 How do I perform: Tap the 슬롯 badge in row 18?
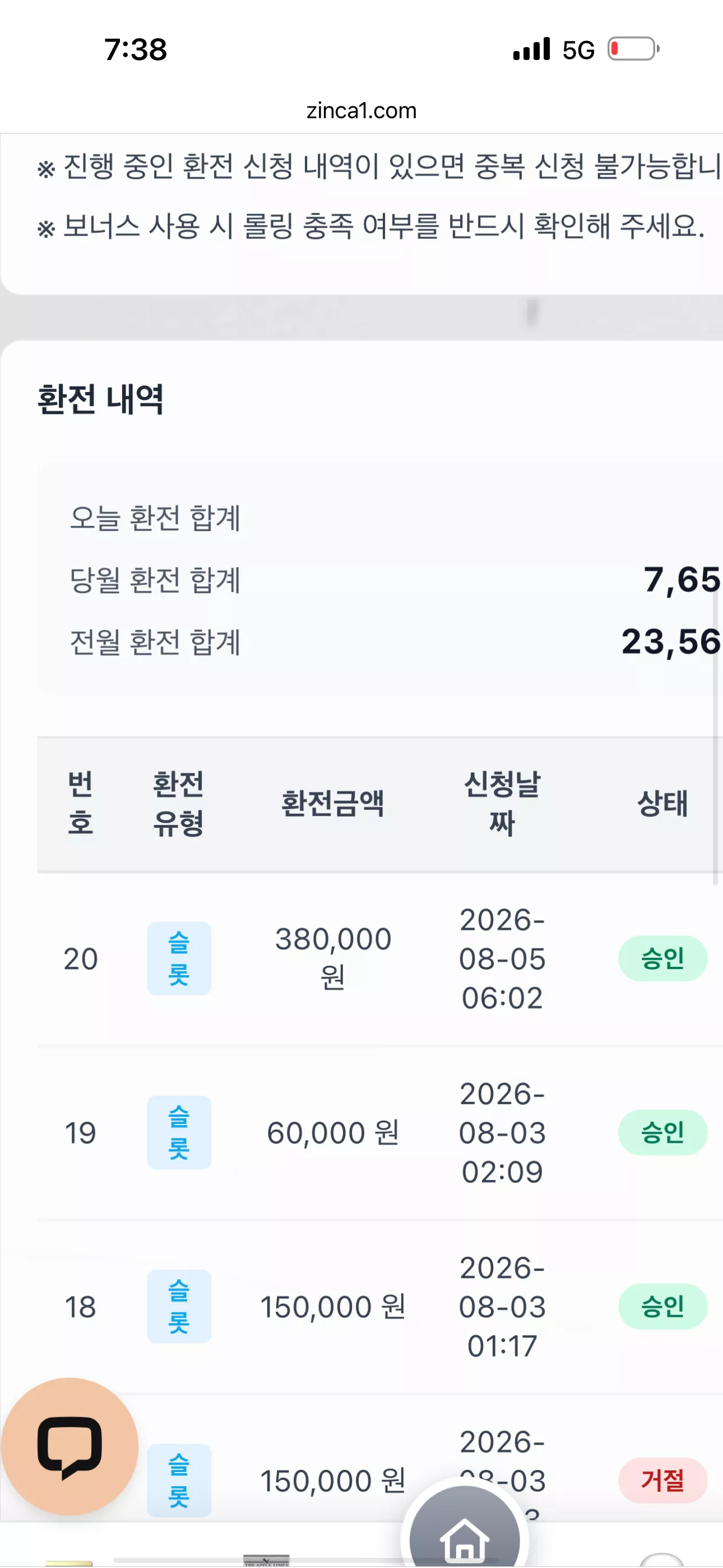179,1306
